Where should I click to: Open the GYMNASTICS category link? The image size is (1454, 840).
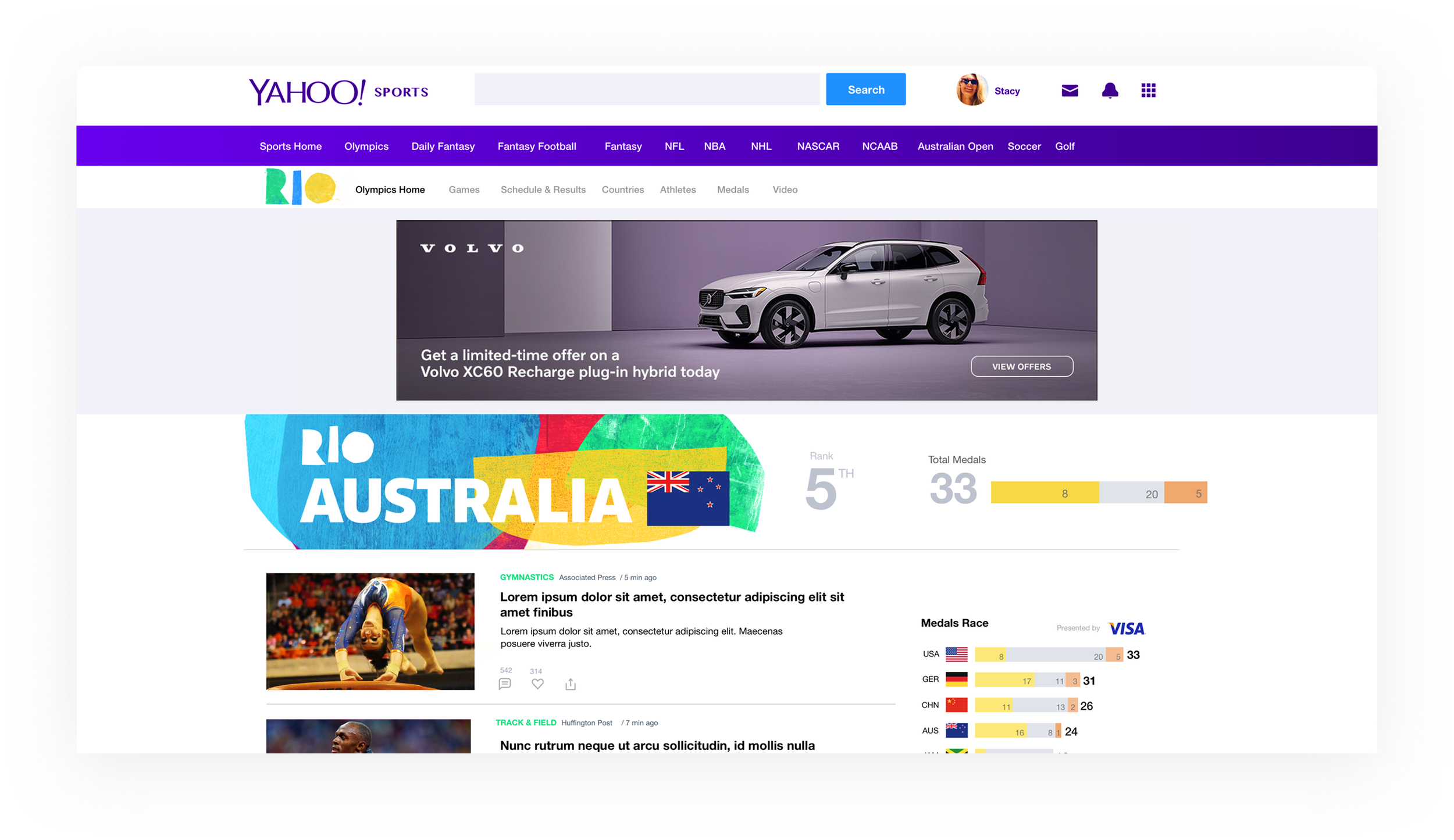point(526,577)
